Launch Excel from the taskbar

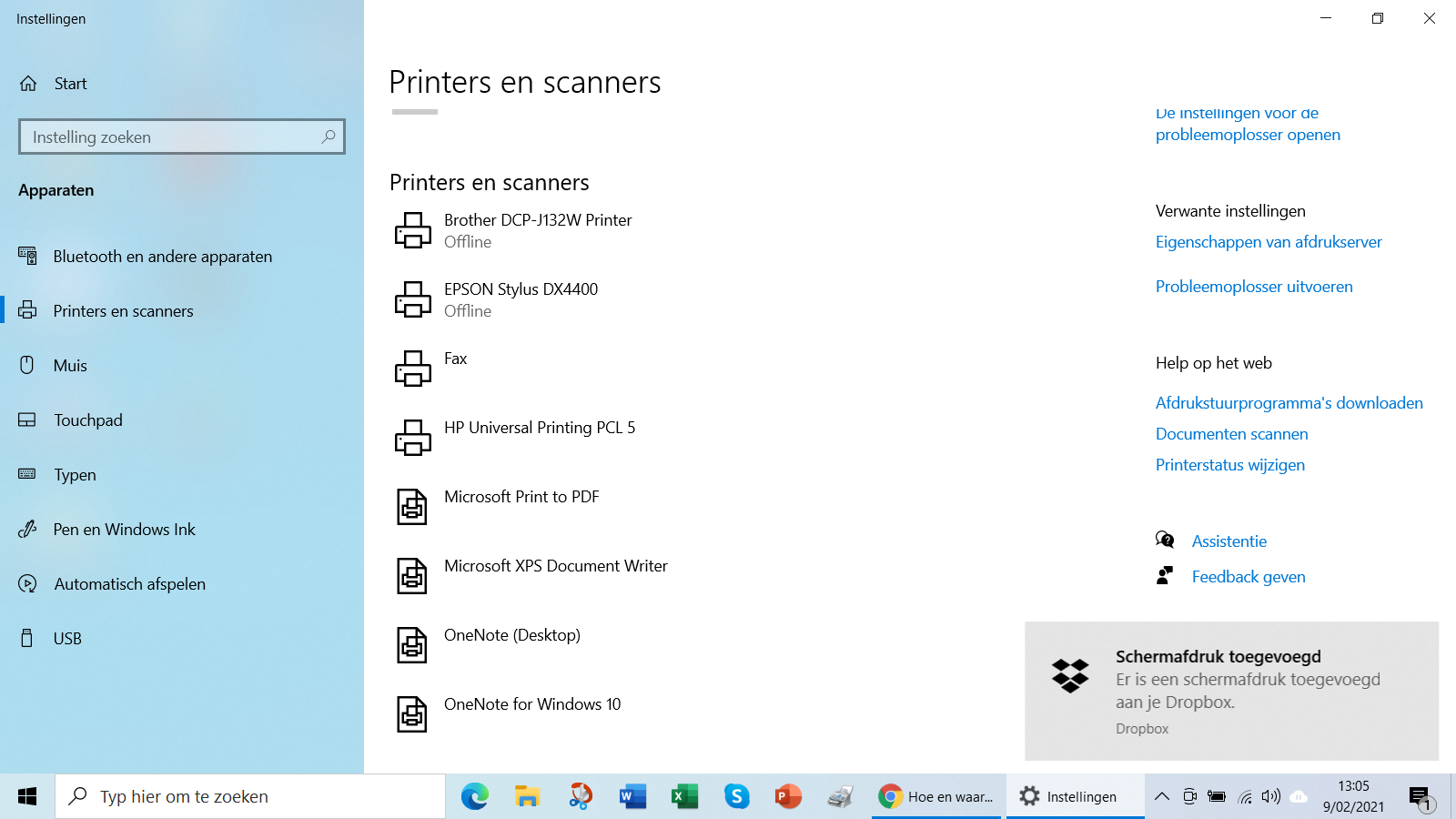pyautogui.click(x=684, y=796)
